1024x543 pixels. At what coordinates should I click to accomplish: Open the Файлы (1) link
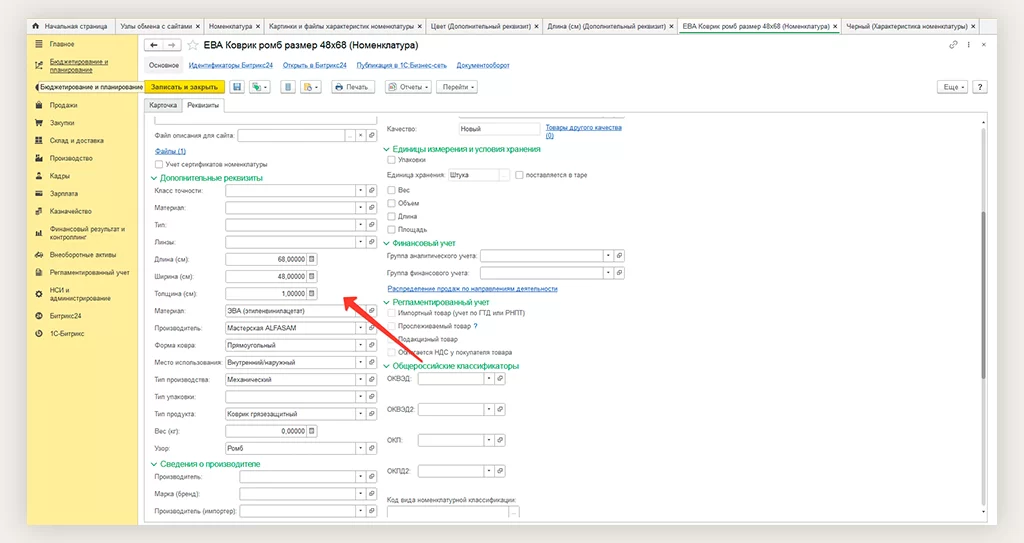(169, 150)
